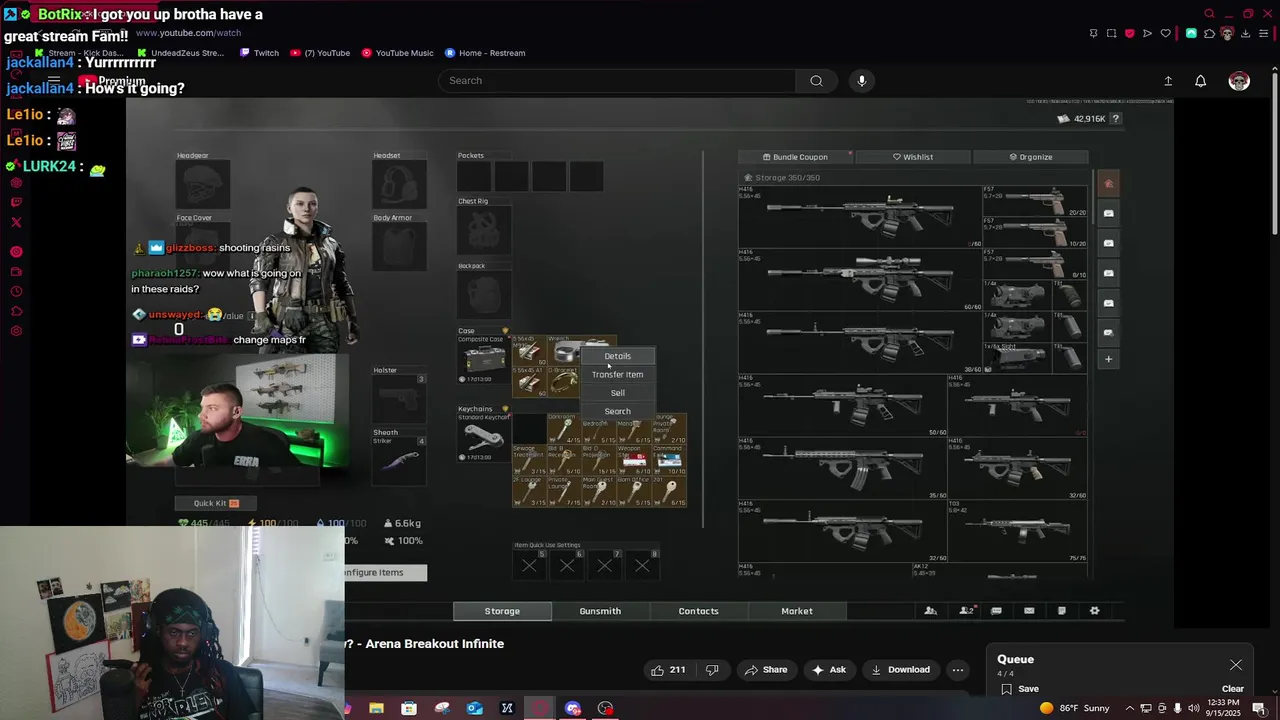Like the video with 211 likes

click(668, 670)
